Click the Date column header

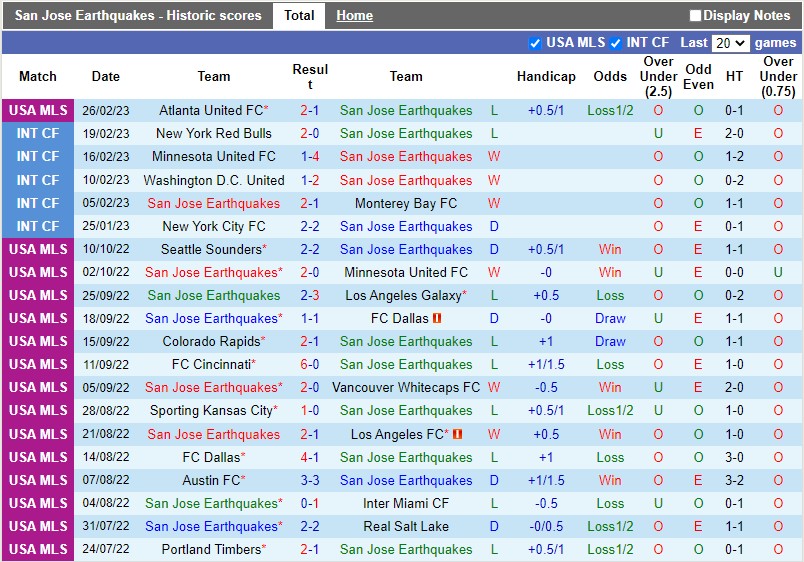106,76
